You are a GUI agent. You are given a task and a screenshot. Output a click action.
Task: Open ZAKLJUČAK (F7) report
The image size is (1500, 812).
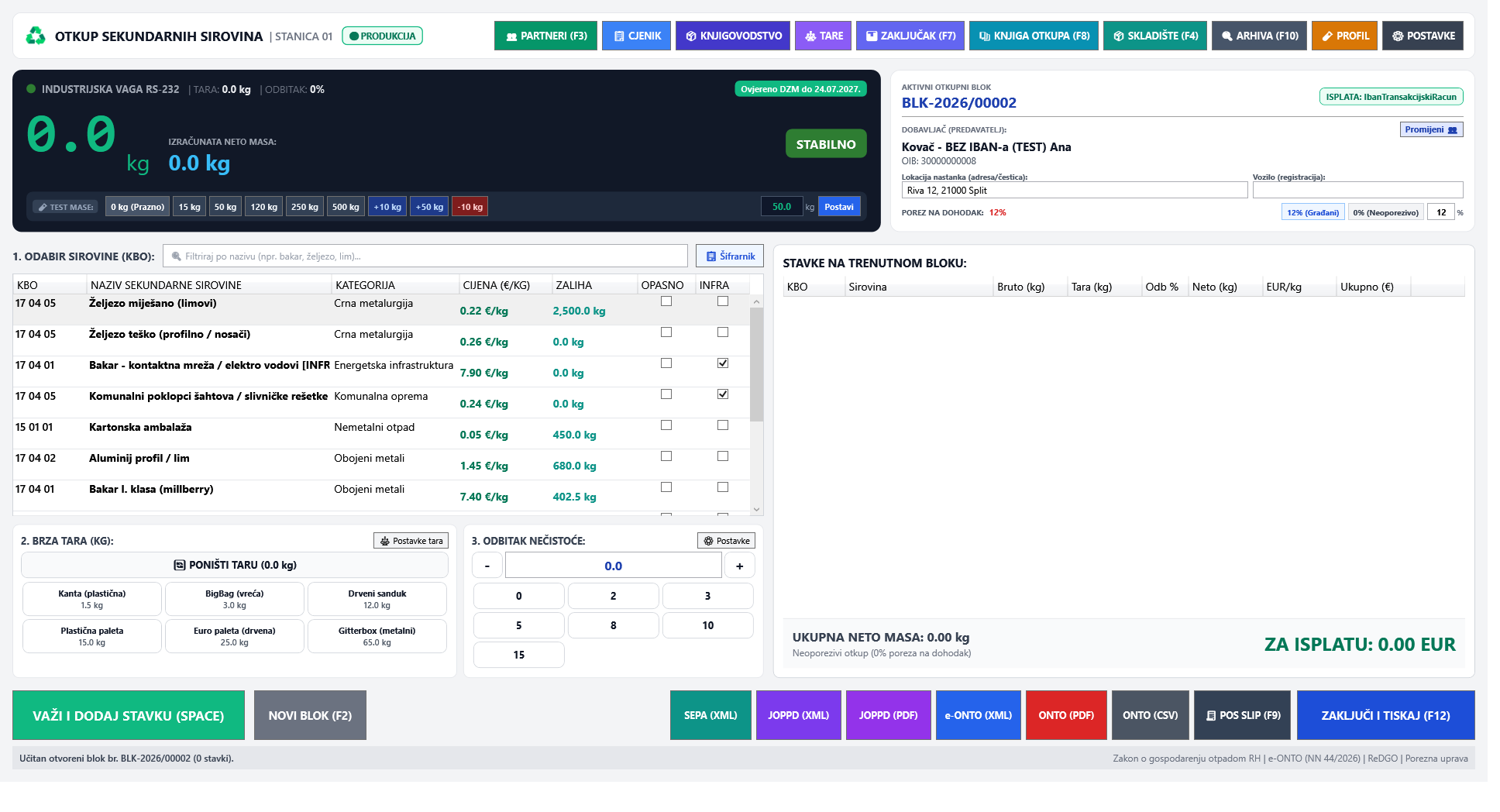[910, 36]
